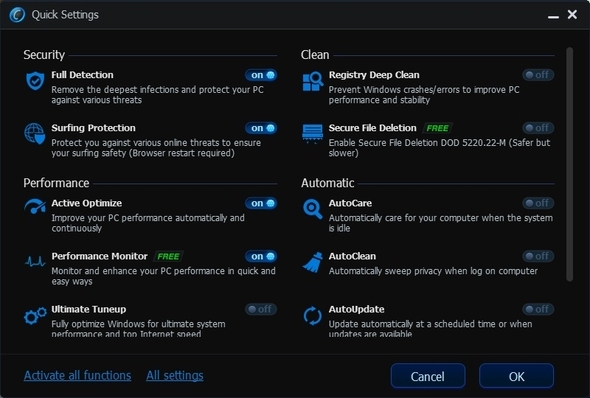Click the Surfing Protection title text
Screen dimensions: 590x398
(x=93, y=128)
